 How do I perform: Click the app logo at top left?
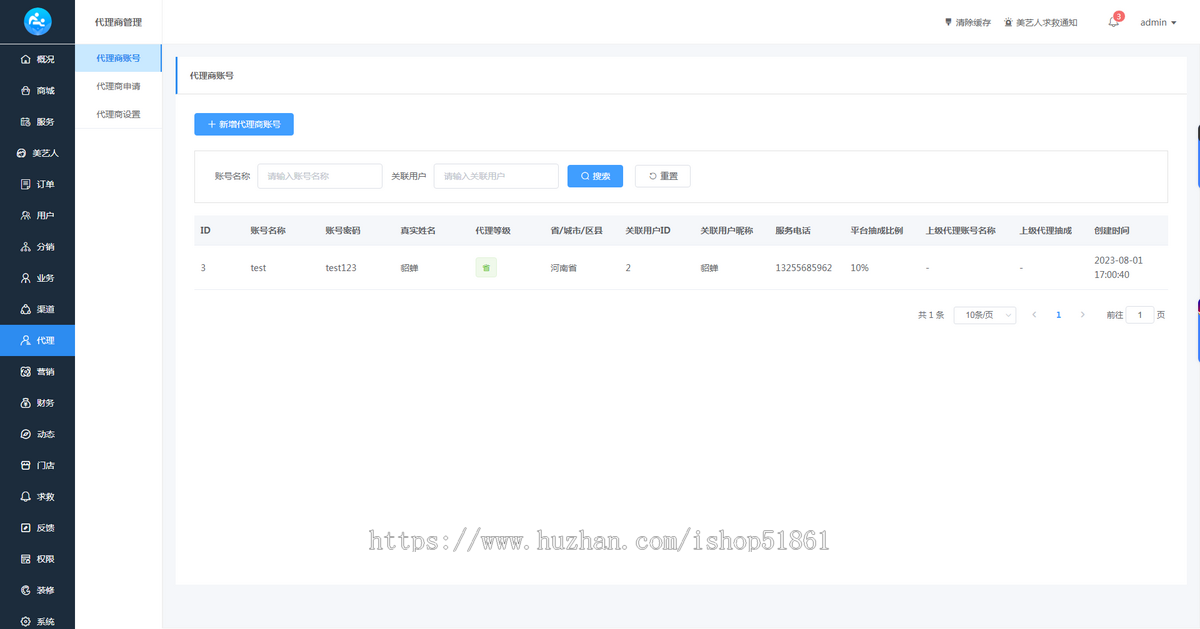pyautogui.click(x=37, y=20)
